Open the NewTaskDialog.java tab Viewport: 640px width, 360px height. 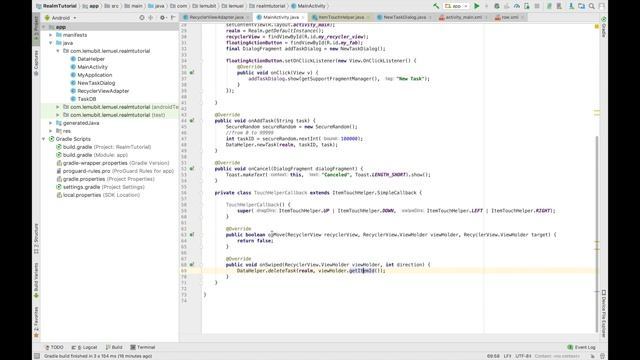(404, 17)
